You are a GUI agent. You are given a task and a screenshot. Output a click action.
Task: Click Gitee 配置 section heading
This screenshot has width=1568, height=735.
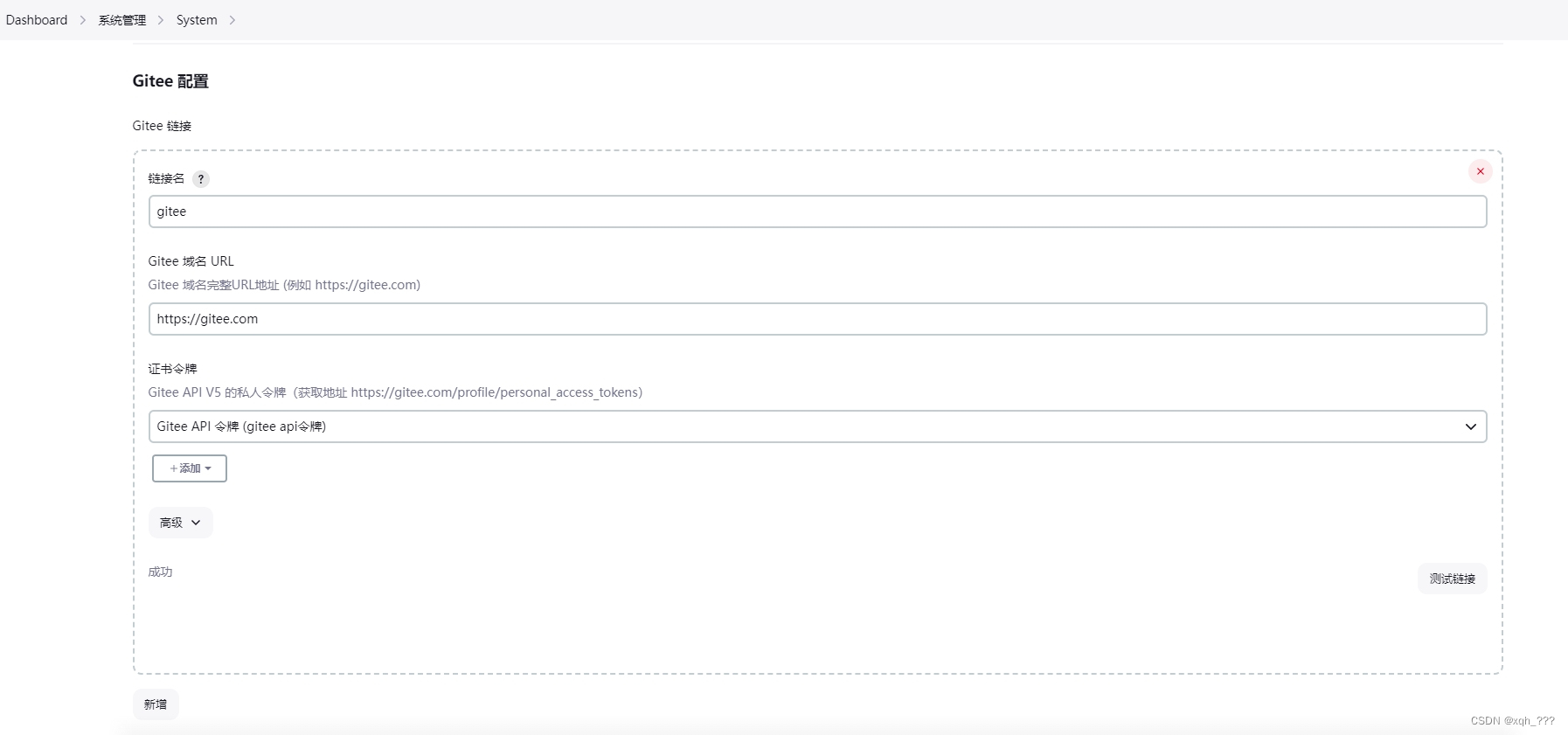pyautogui.click(x=170, y=81)
